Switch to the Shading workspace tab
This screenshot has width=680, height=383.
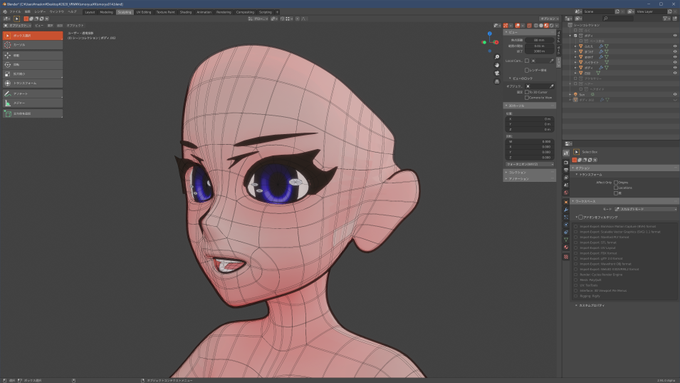(x=186, y=12)
